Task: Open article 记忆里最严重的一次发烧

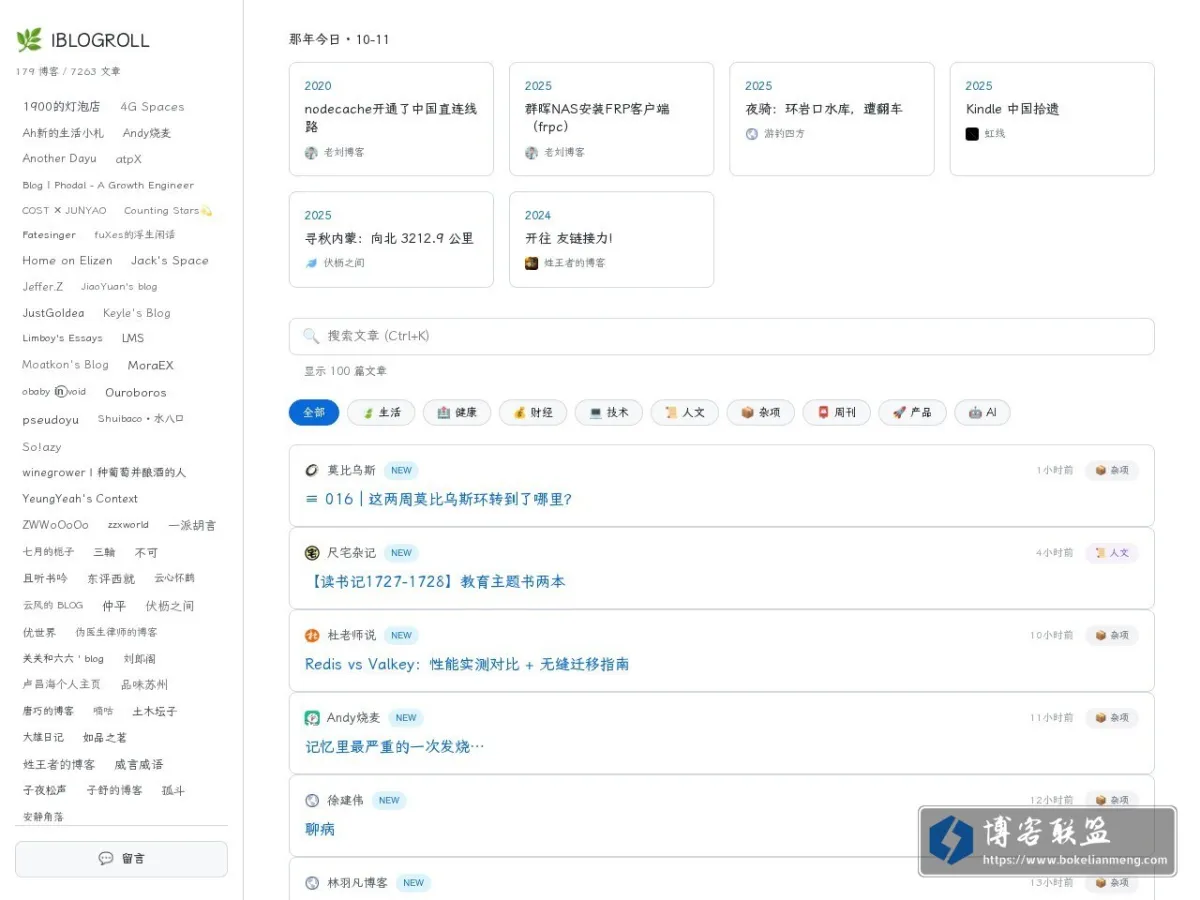Action: [395, 746]
